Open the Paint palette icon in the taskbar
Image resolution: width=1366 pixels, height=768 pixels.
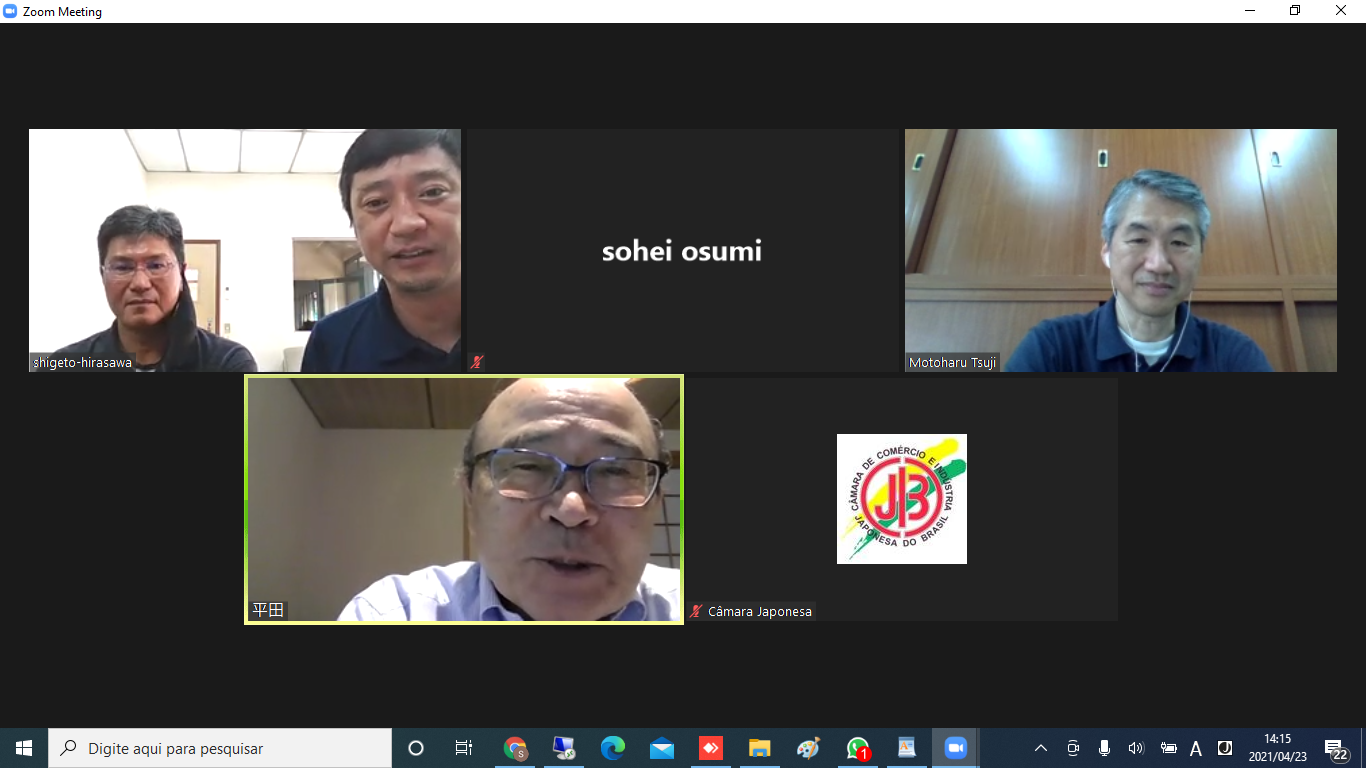tap(808, 748)
